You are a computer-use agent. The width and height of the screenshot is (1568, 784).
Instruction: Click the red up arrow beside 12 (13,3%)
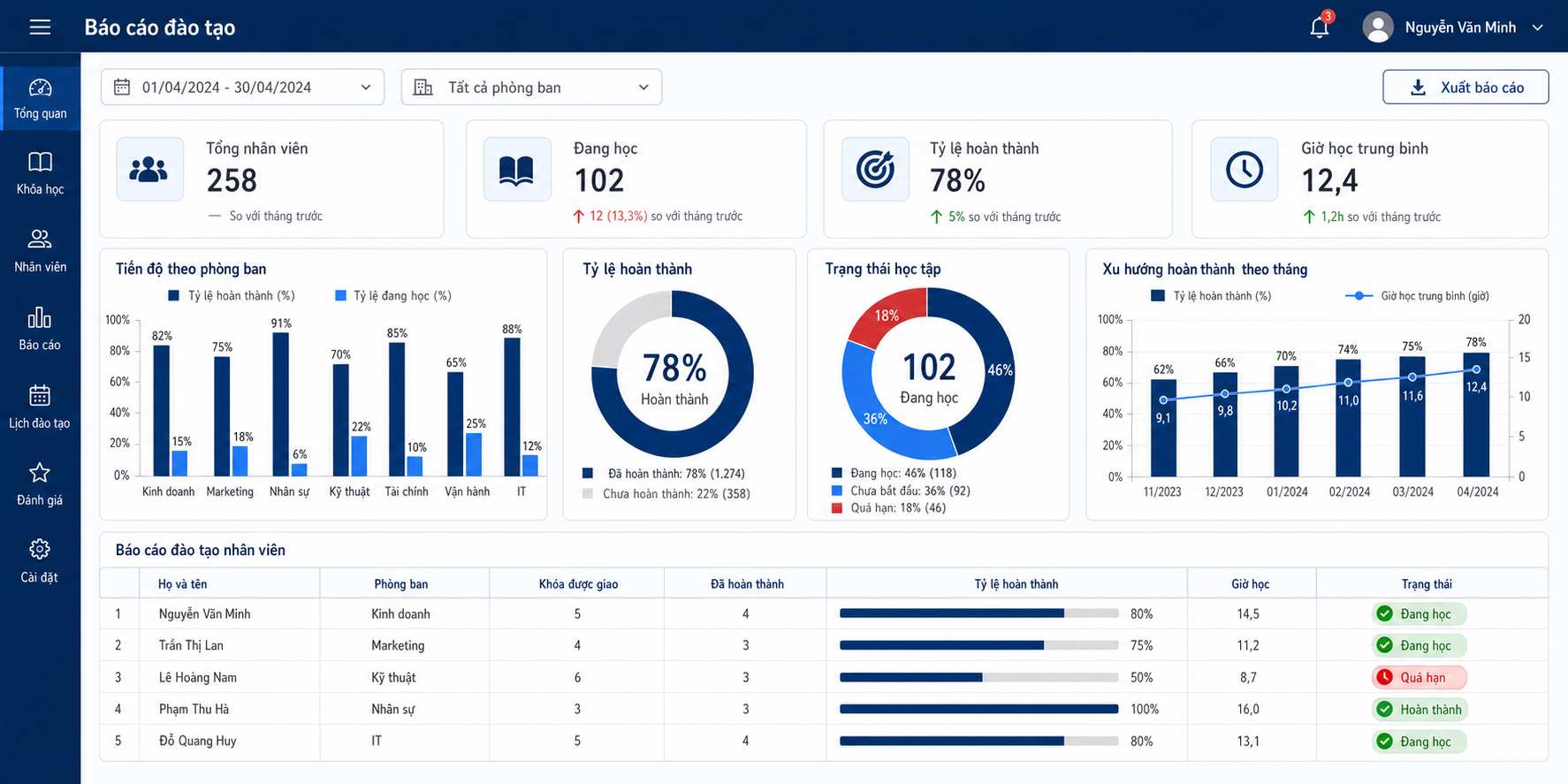579,216
